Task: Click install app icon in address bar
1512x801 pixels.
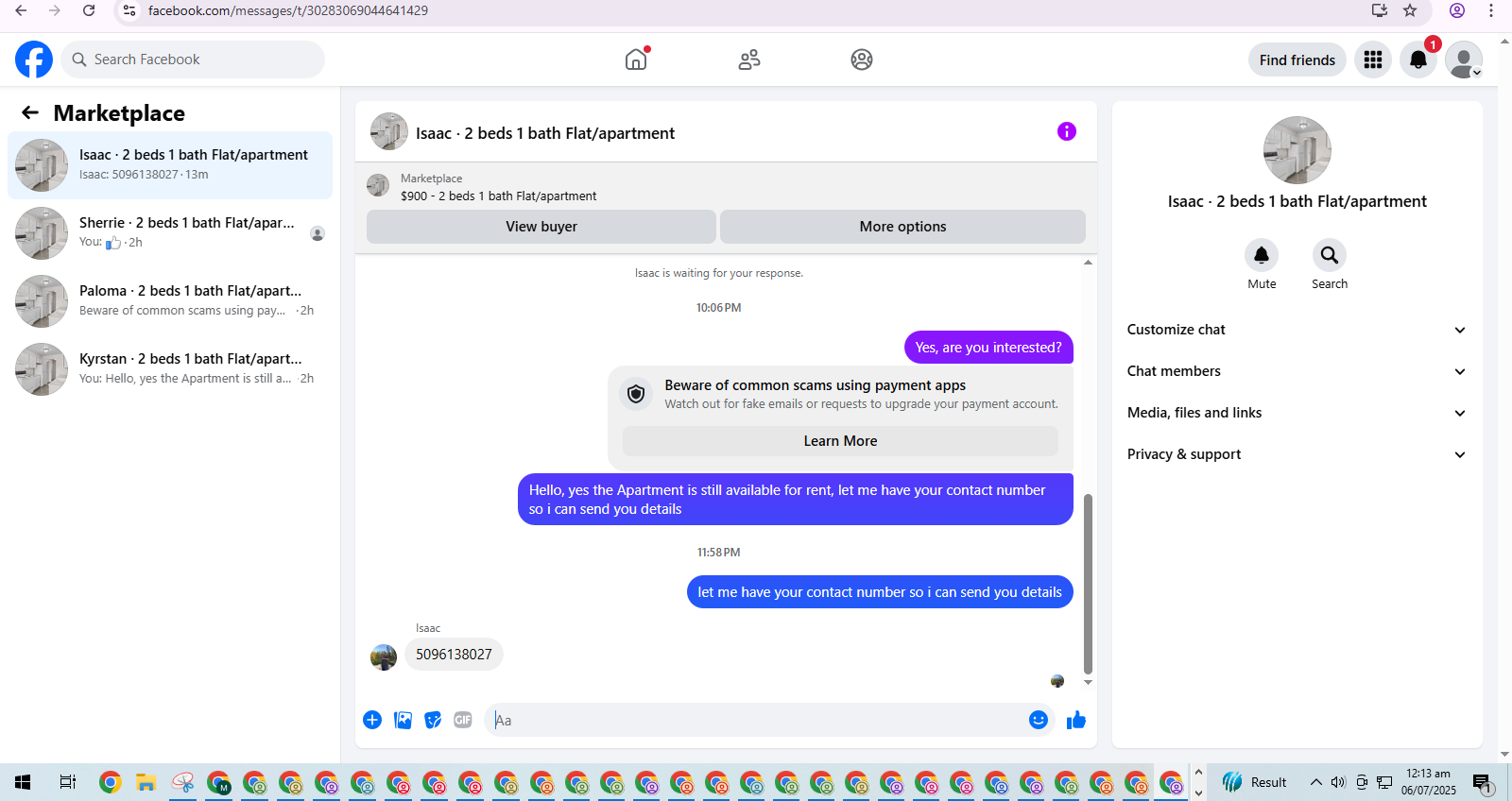Action: (x=1380, y=10)
